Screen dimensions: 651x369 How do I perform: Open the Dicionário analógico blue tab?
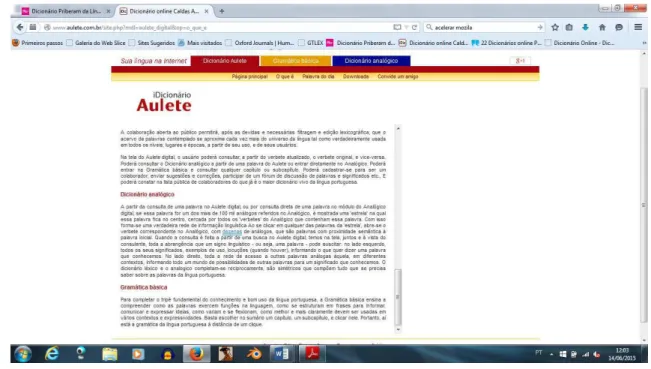click(371, 61)
